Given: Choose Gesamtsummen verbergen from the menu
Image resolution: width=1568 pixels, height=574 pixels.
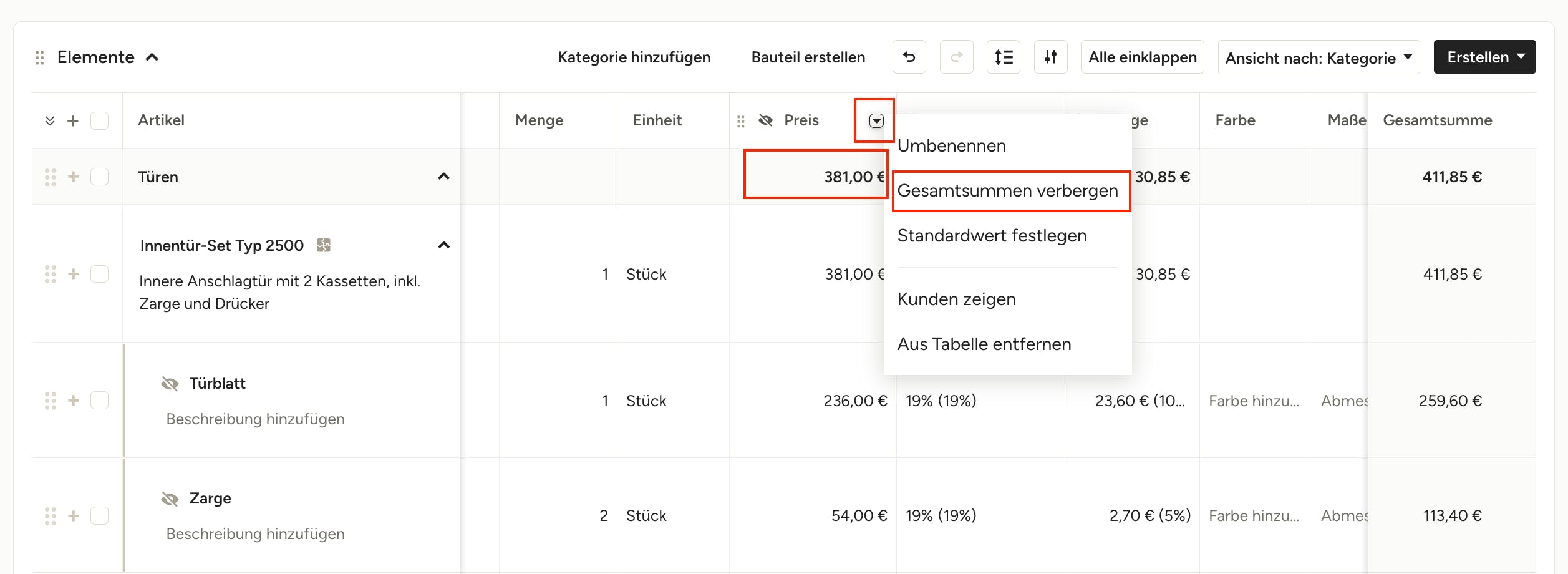Looking at the screenshot, I should coord(1007,191).
